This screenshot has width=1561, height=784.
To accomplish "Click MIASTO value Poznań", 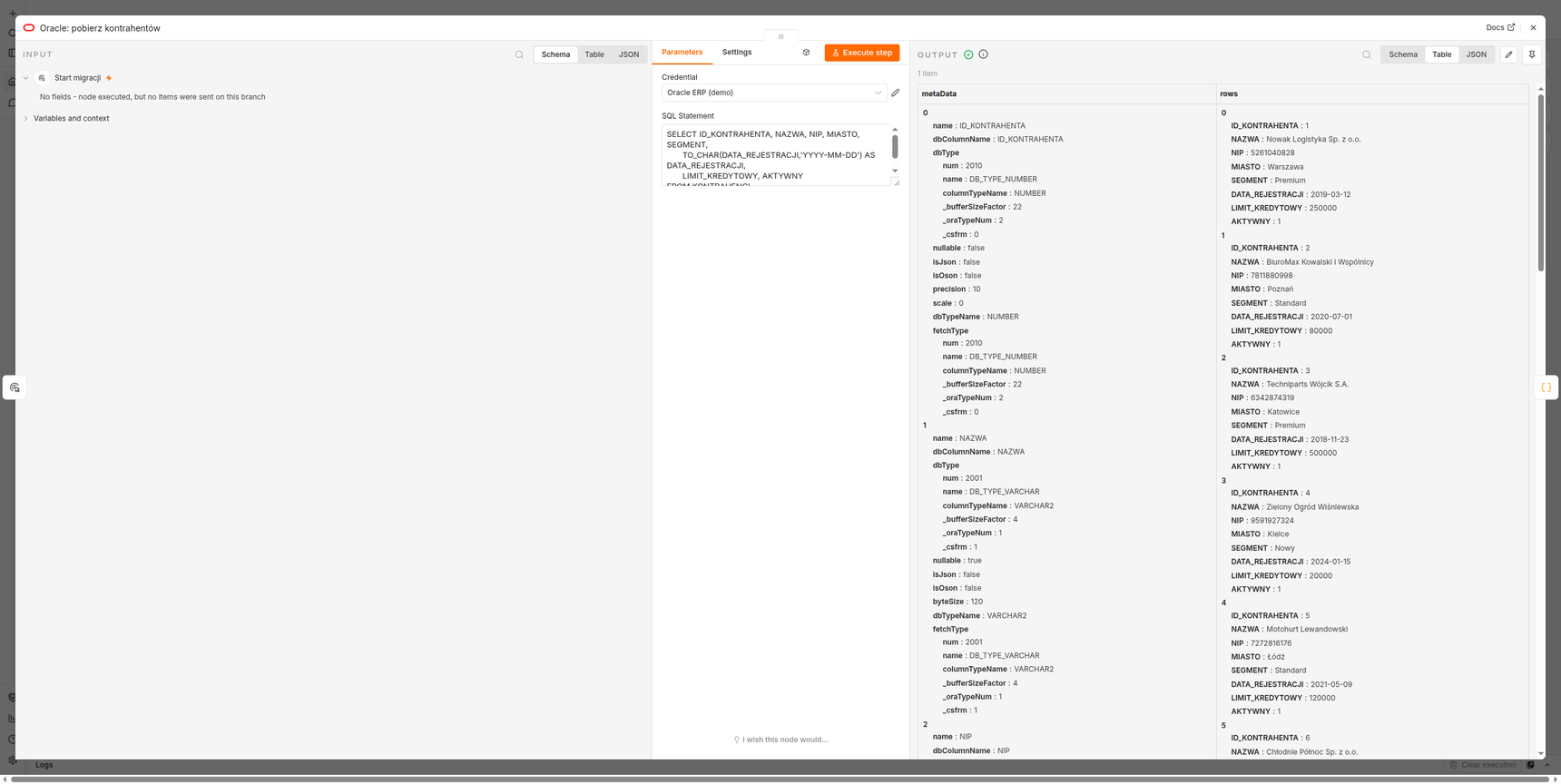I will point(1281,289).
